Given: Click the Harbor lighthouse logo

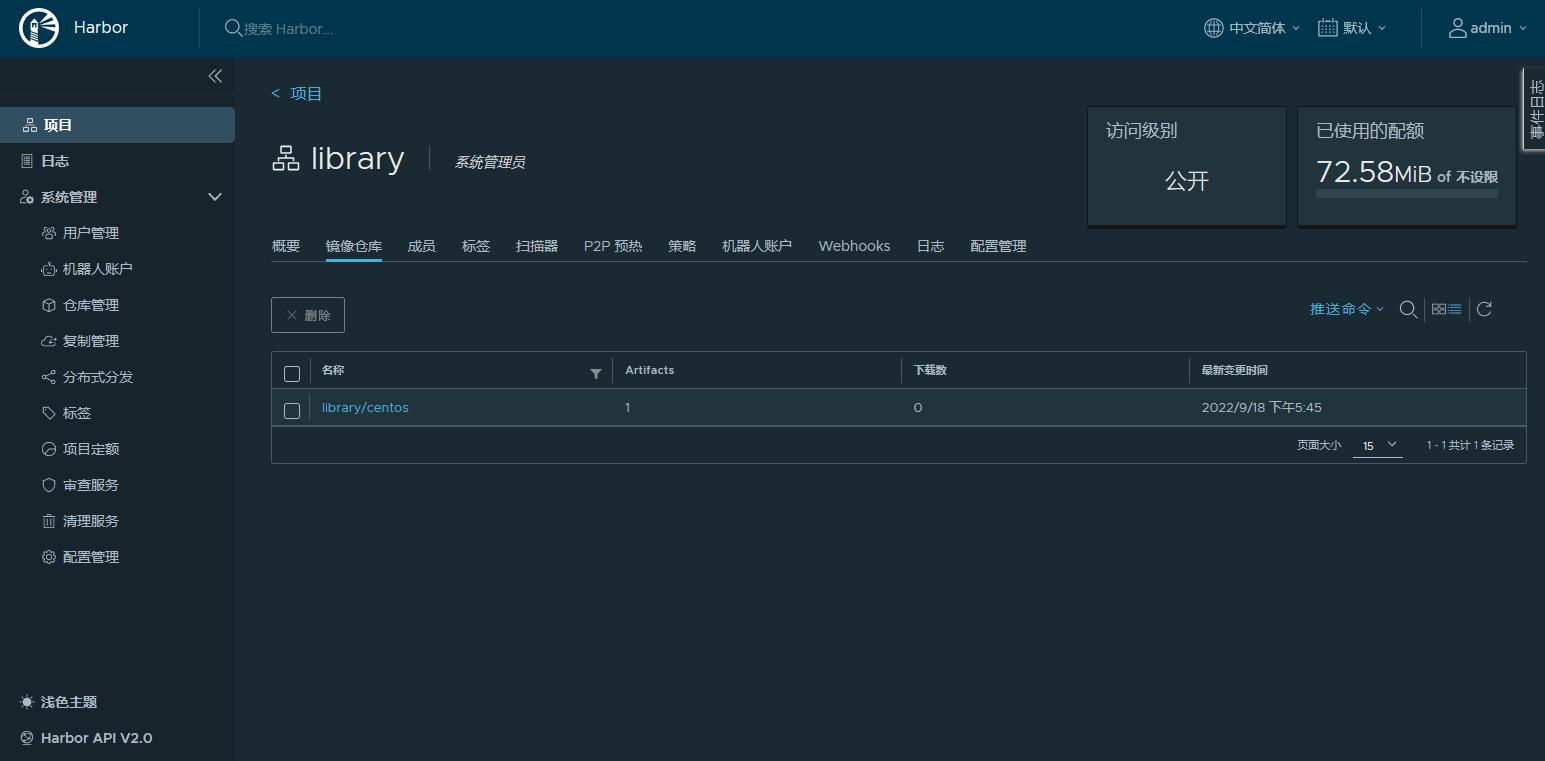Looking at the screenshot, I should [x=39, y=28].
